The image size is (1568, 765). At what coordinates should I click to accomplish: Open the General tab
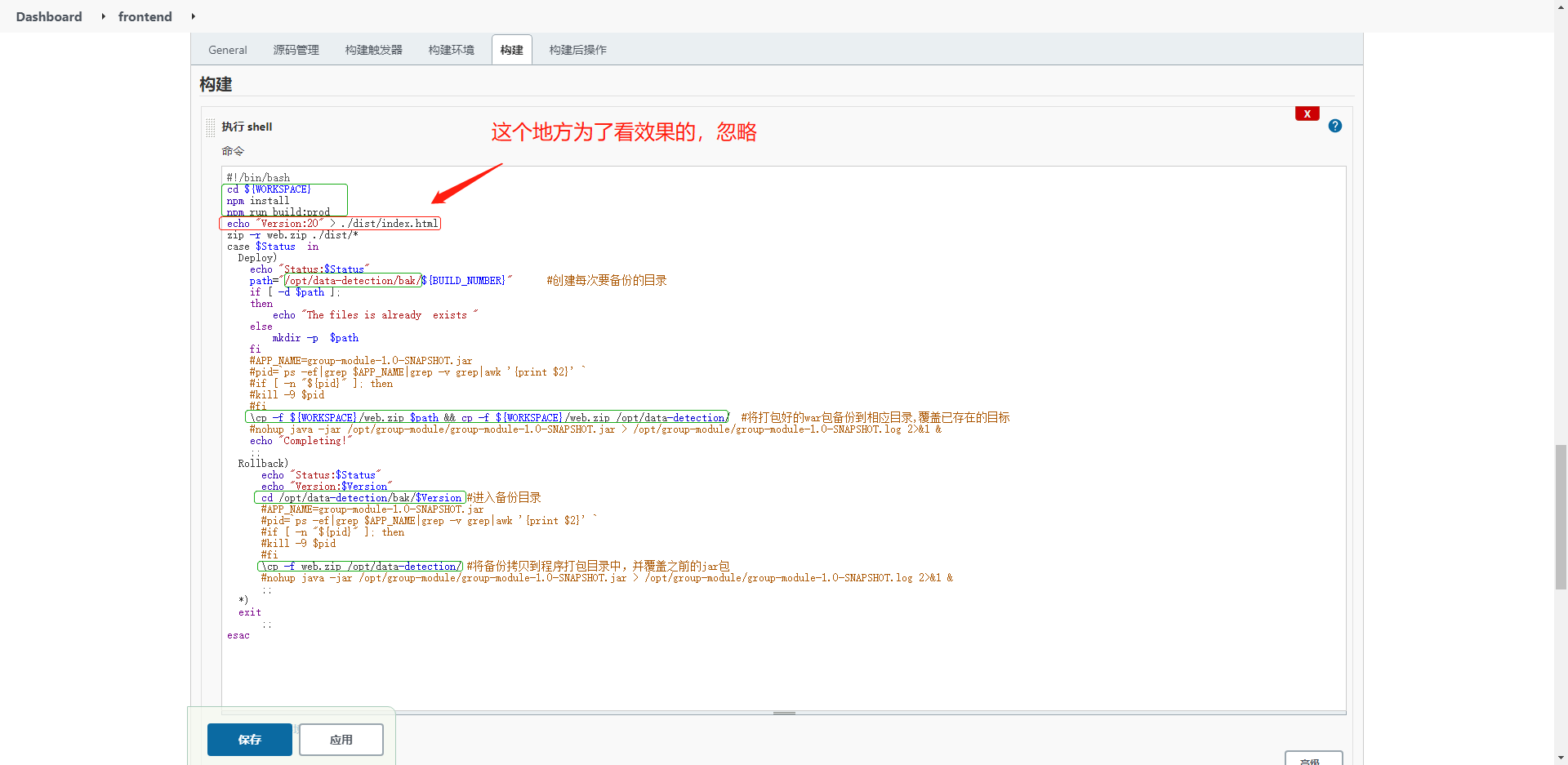pyautogui.click(x=227, y=50)
